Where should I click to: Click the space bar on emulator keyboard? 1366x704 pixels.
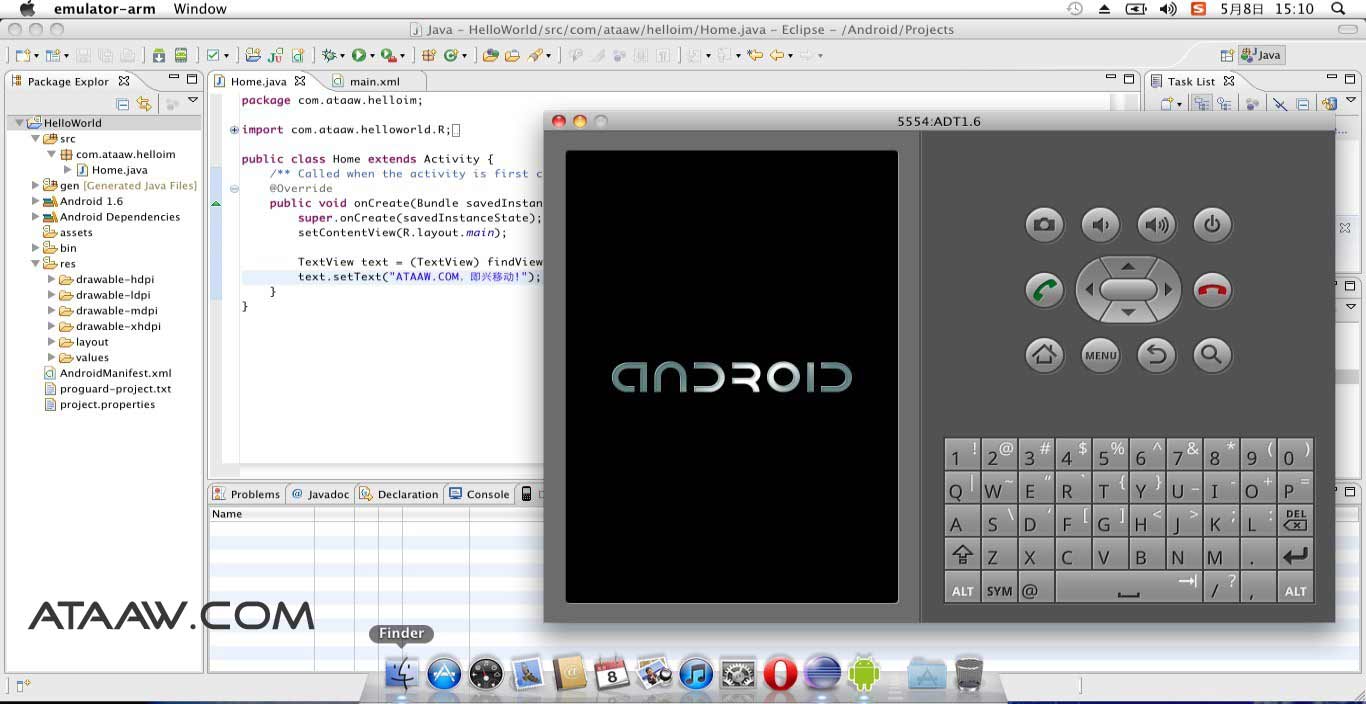pos(1128,589)
